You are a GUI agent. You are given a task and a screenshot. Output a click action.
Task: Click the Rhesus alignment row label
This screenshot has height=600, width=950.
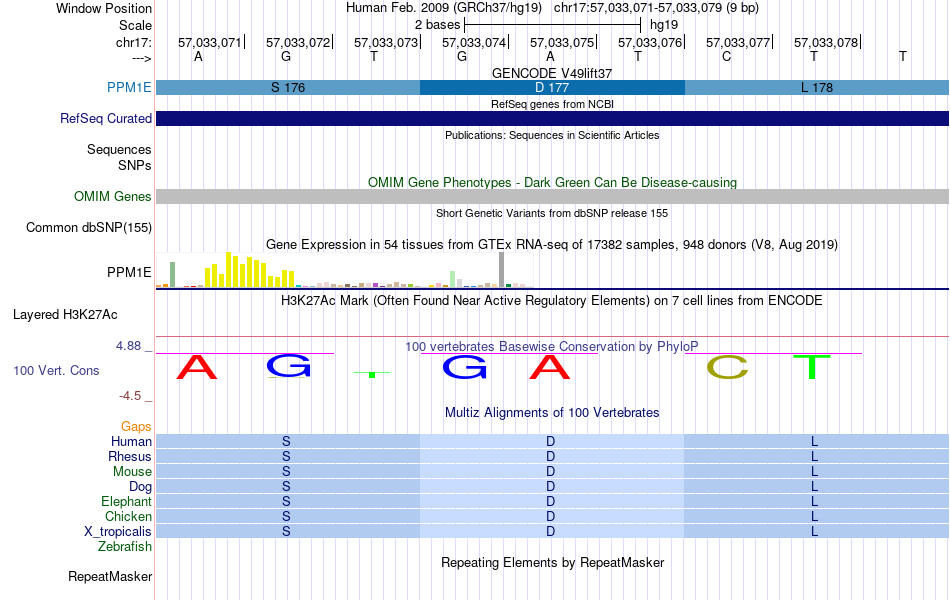[x=130, y=456]
